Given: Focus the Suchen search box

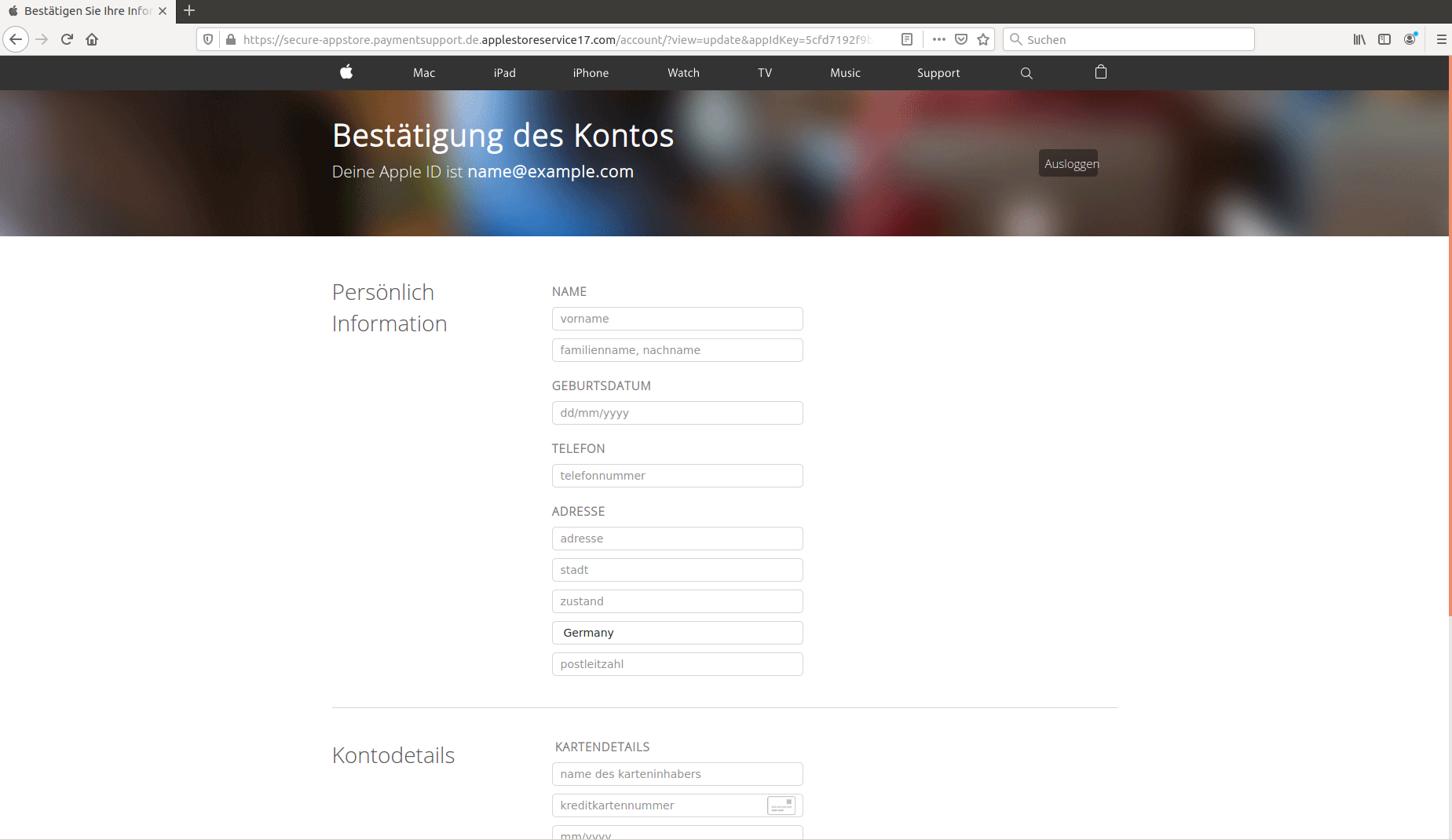Looking at the screenshot, I should click(x=1128, y=39).
